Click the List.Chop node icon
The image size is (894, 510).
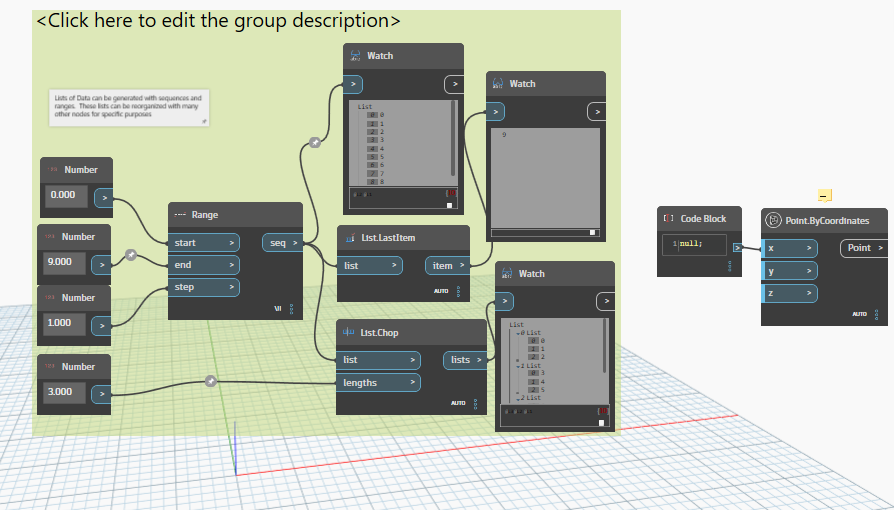click(x=348, y=332)
